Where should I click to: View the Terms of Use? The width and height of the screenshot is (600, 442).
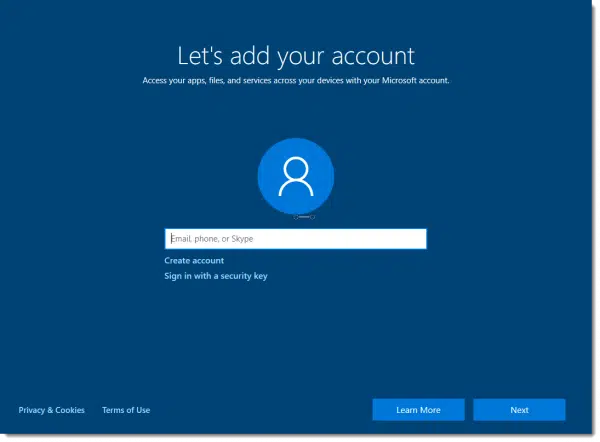coord(126,410)
